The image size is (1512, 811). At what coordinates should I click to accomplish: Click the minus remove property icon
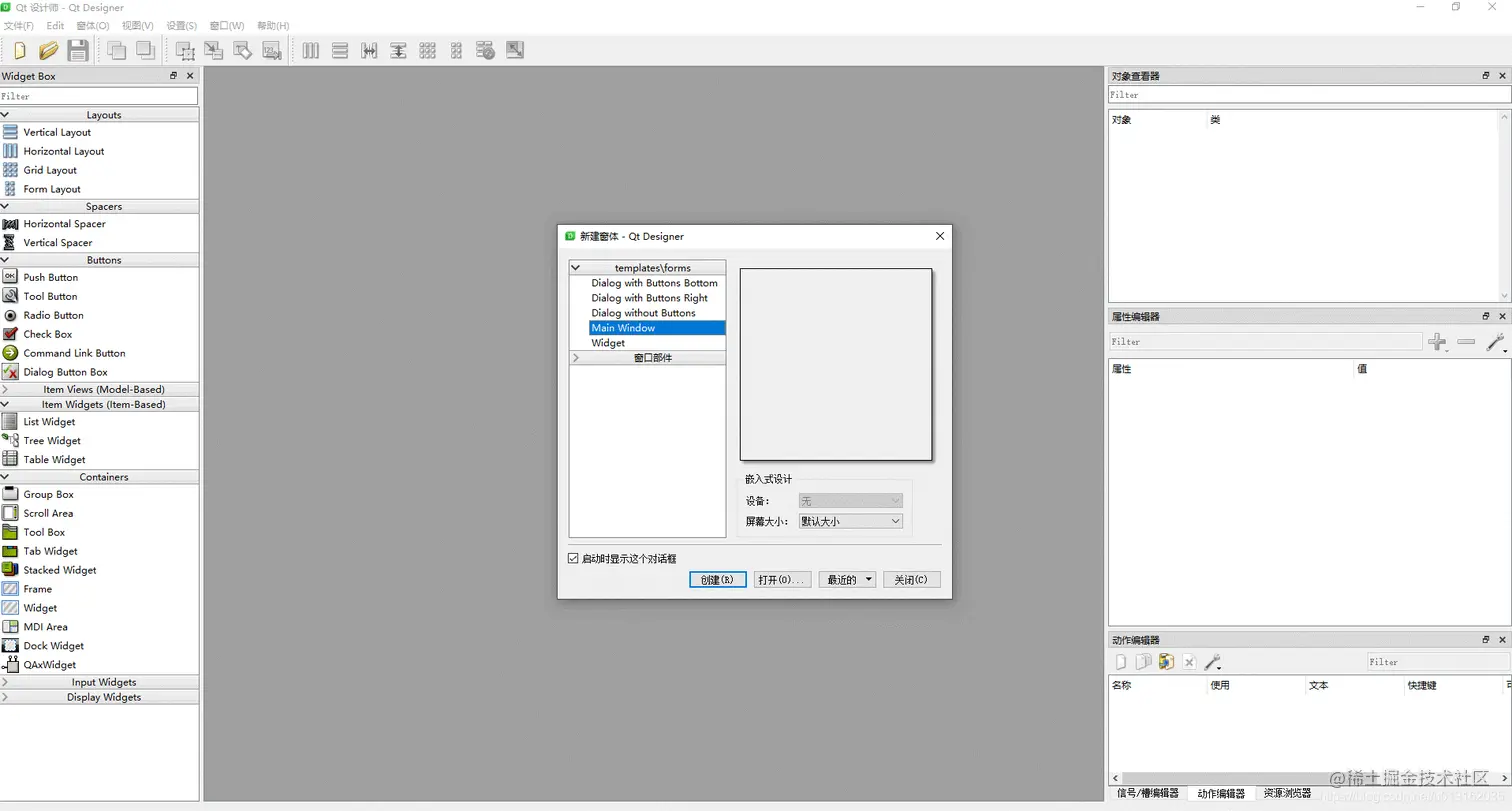pyautogui.click(x=1466, y=342)
